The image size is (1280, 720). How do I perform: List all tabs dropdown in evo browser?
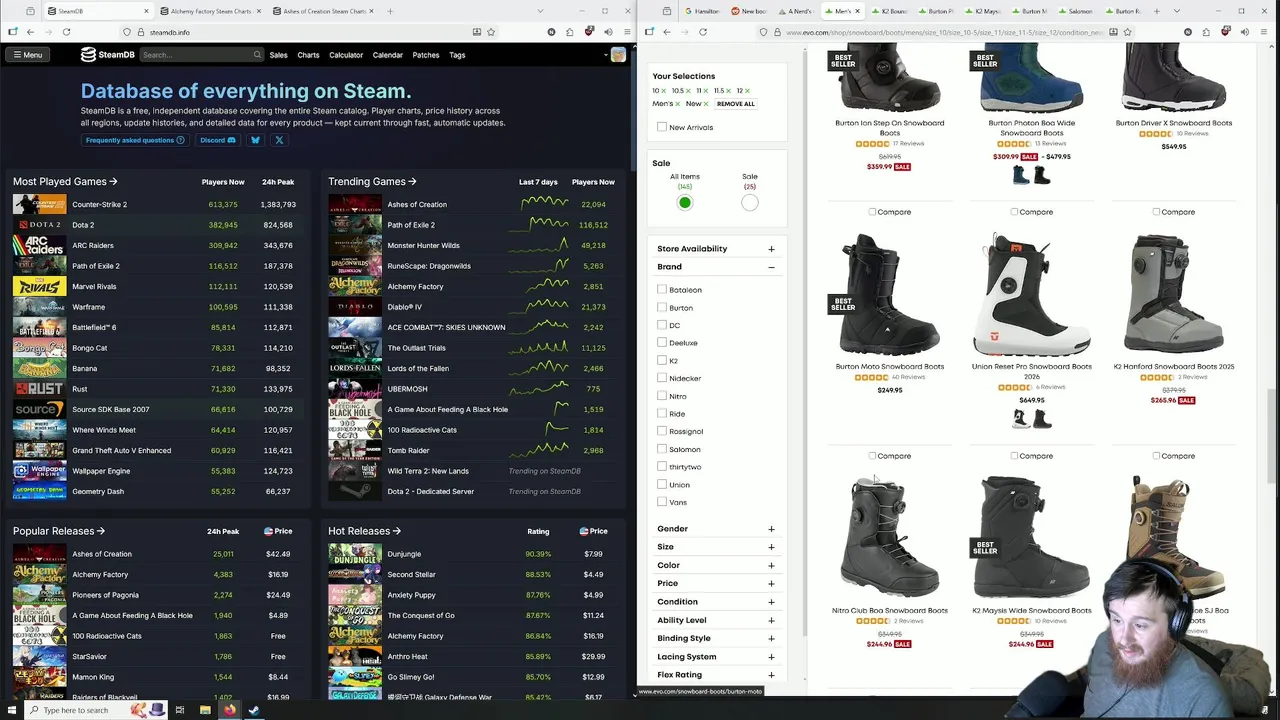(1177, 11)
